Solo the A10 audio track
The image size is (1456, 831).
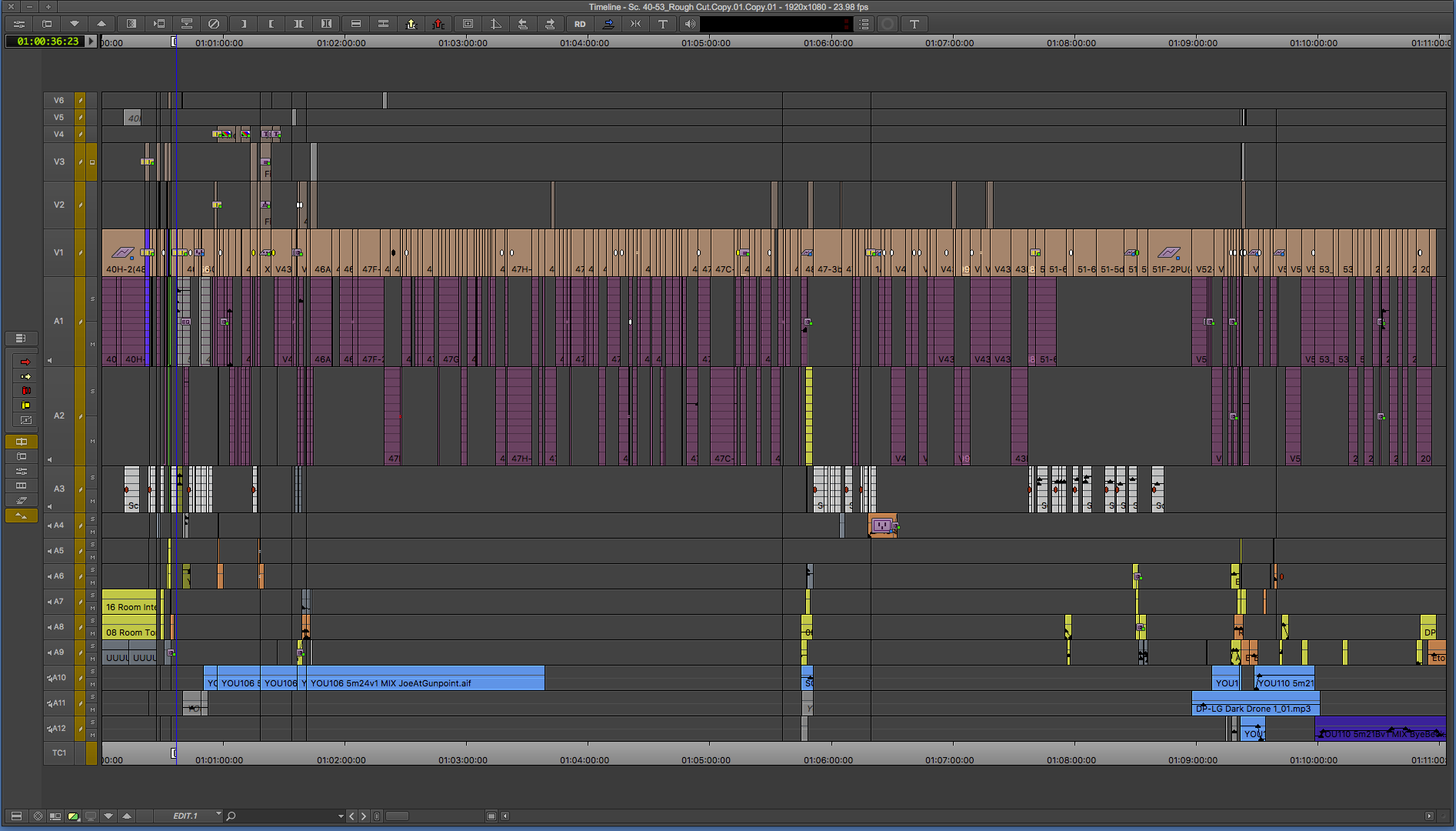click(x=92, y=671)
